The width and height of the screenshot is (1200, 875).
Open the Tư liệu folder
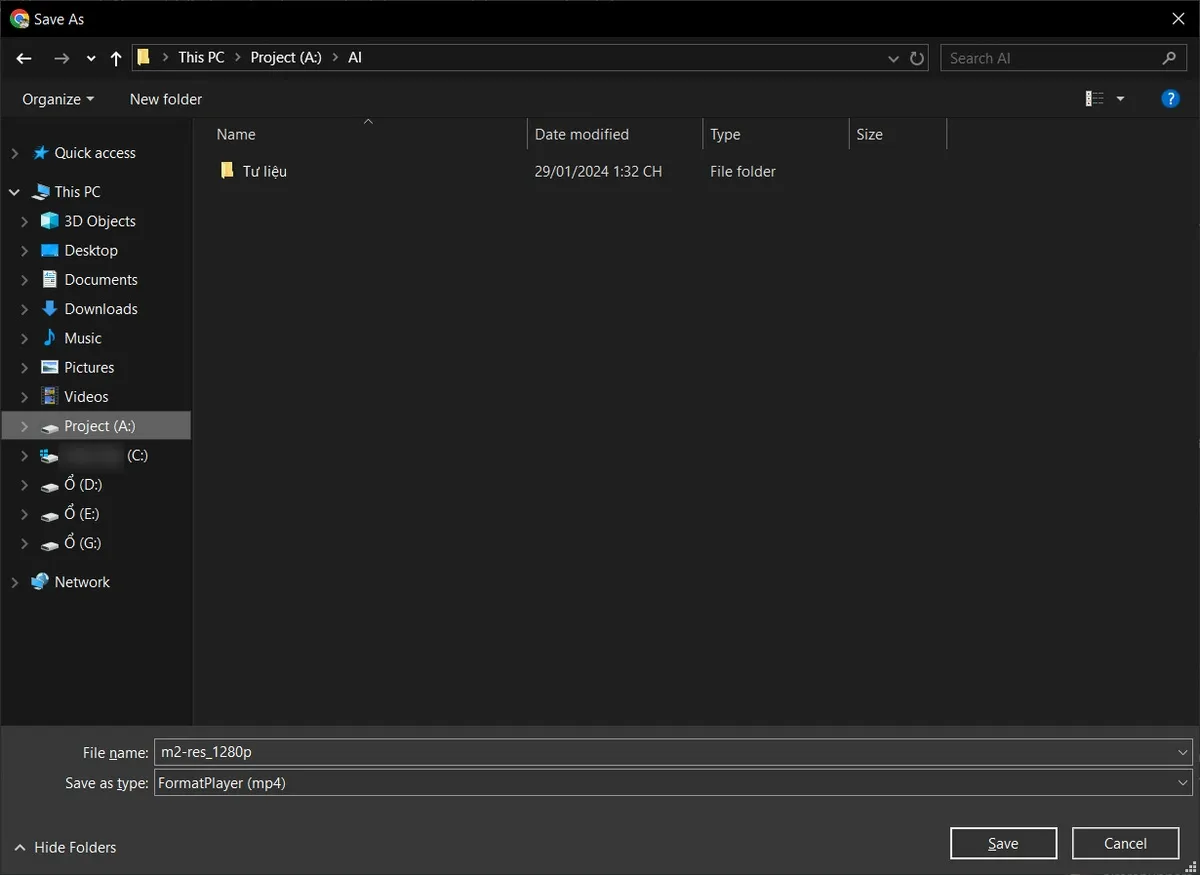(x=264, y=171)
